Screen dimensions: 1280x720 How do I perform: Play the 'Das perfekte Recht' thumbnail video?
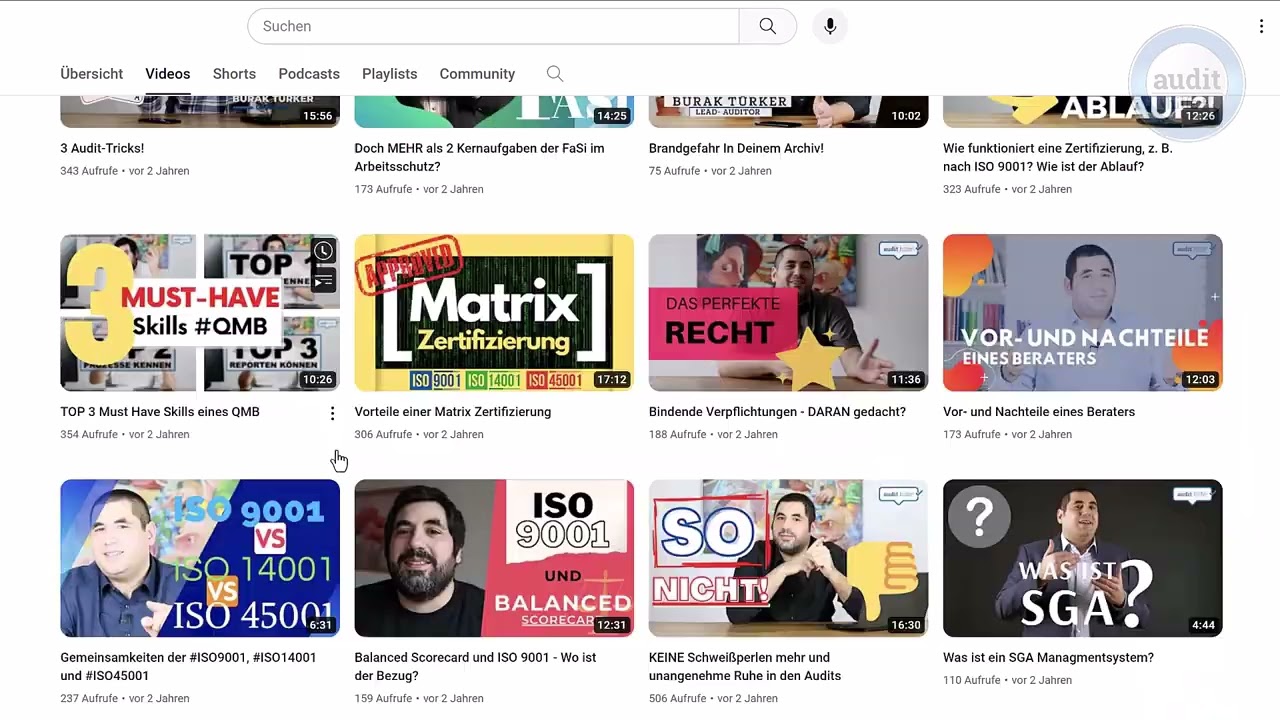[x=788, y=313]
